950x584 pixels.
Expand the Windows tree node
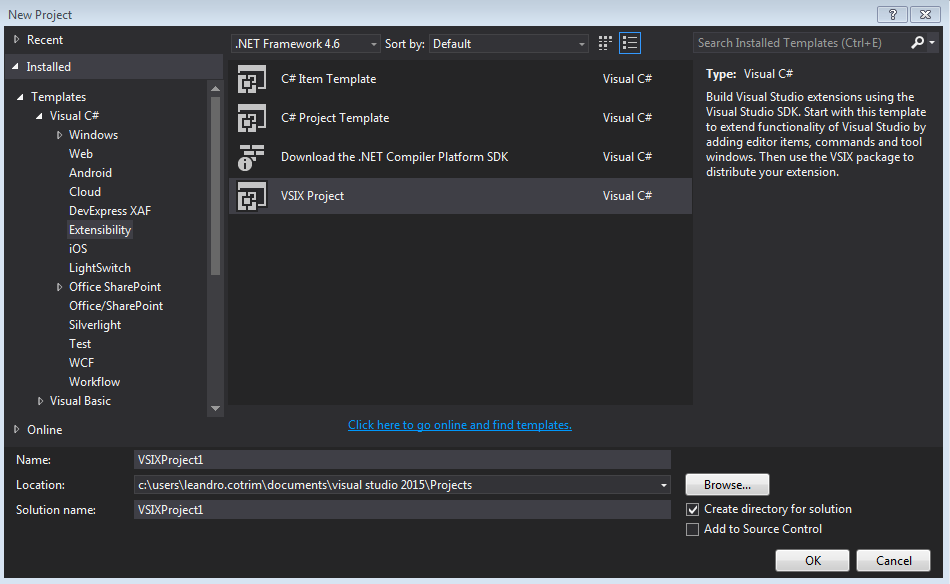(x=59, y=135)
